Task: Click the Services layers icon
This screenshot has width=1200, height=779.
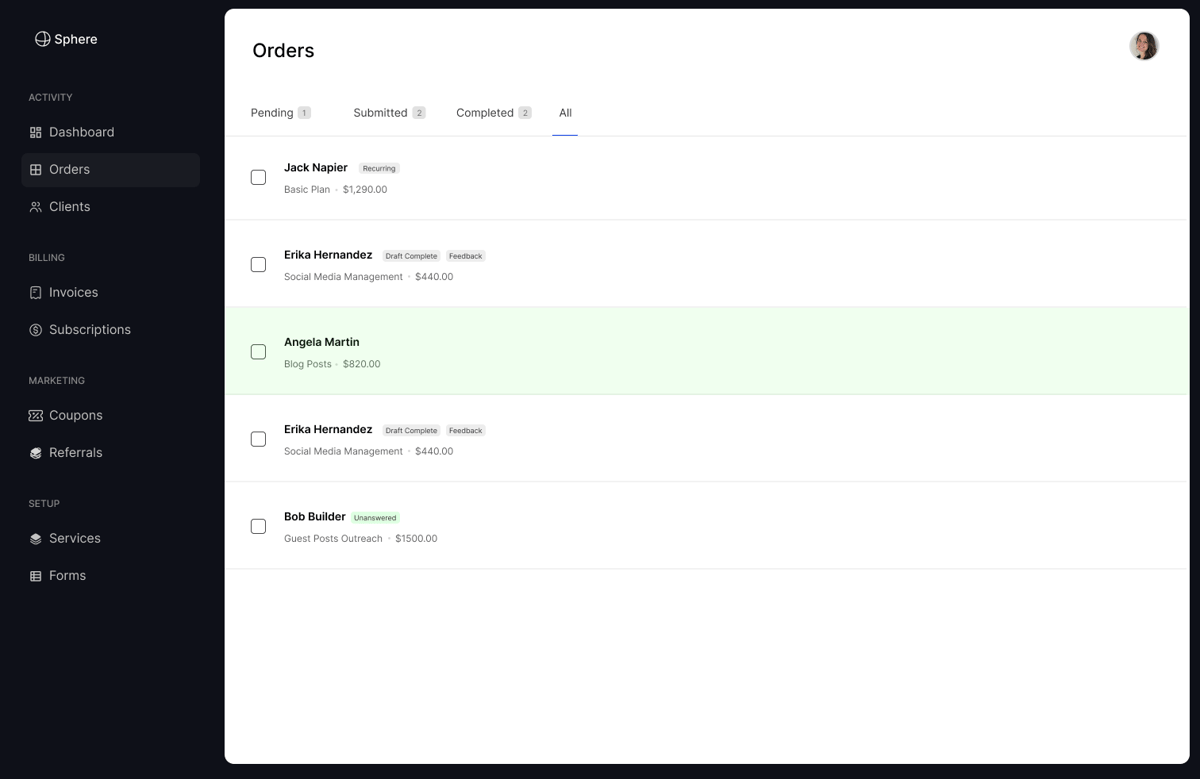Action: tap(36, 539)
